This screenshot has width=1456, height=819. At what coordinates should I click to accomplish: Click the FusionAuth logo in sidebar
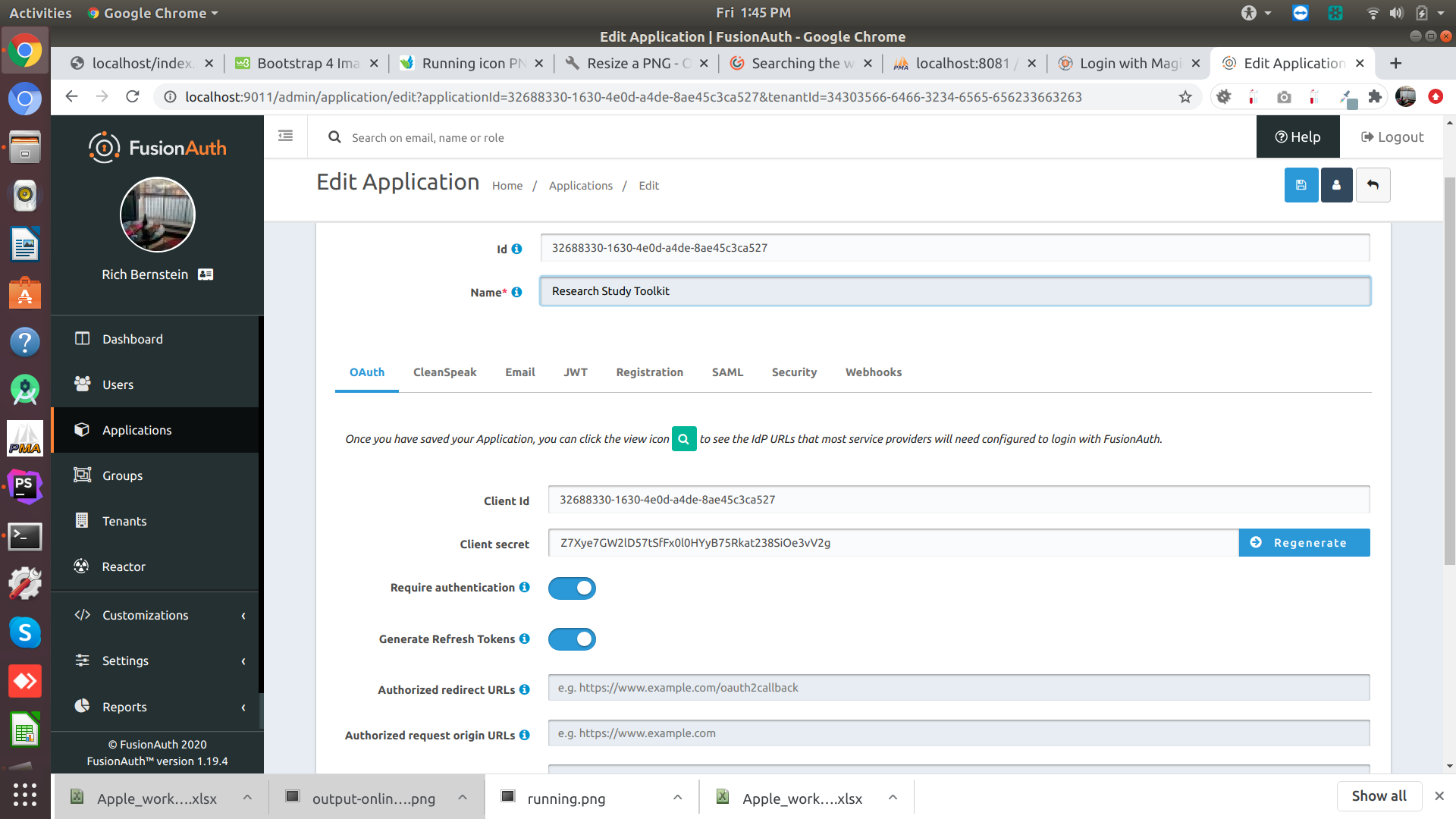coord(158,147)
